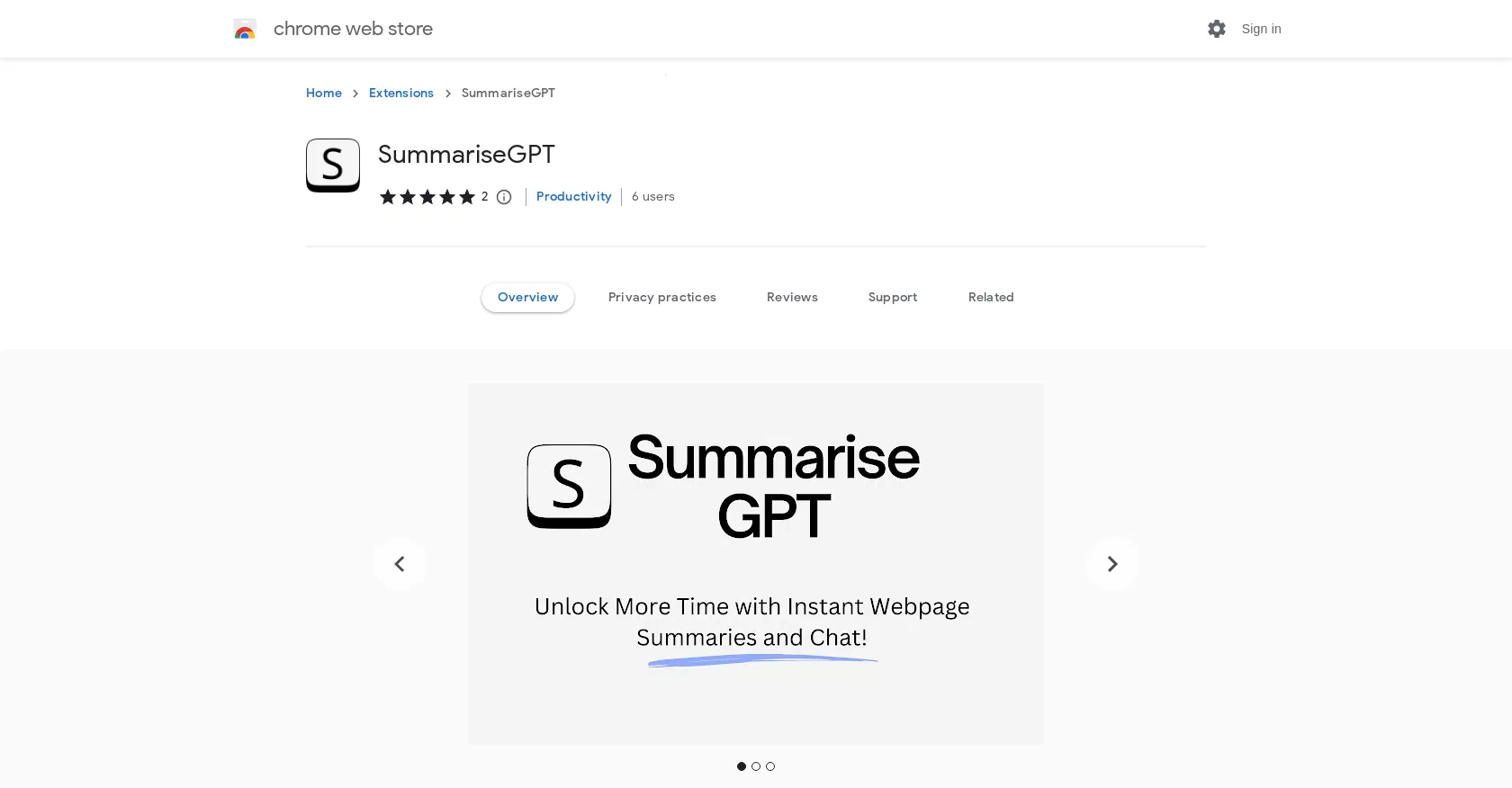Open the settings gear menu
1512x788 pixels.
tap(1216, 28)
